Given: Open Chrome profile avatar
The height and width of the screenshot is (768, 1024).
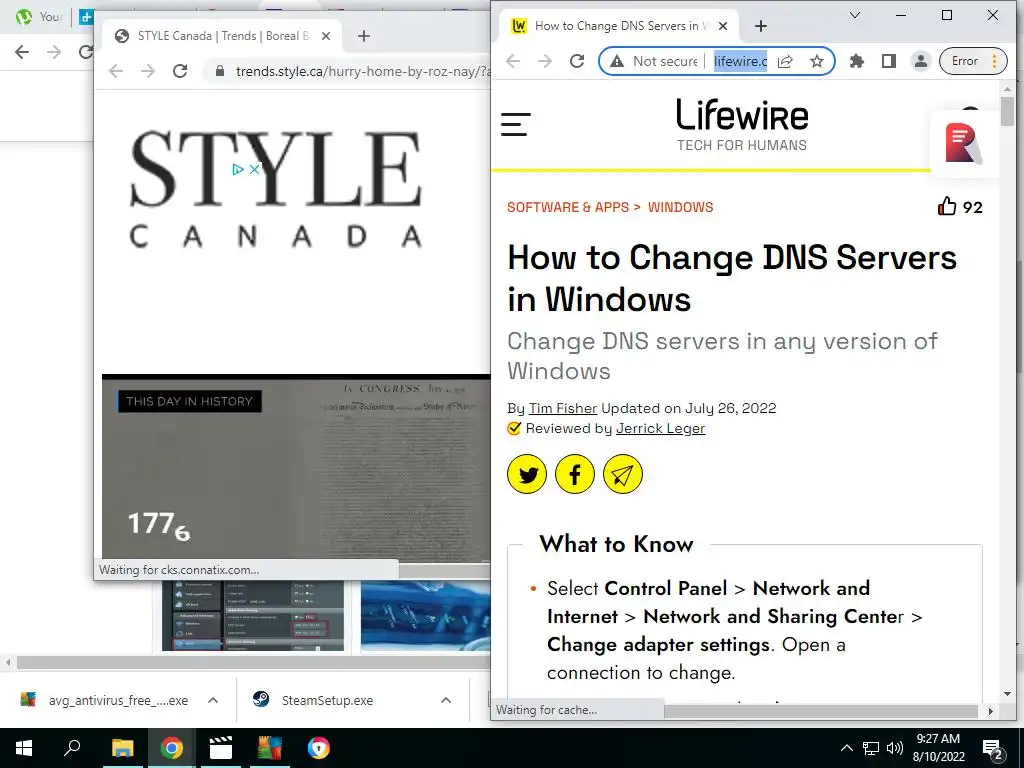Looking at the screenshot, I should pyautogui.click(x=920, y=61).
